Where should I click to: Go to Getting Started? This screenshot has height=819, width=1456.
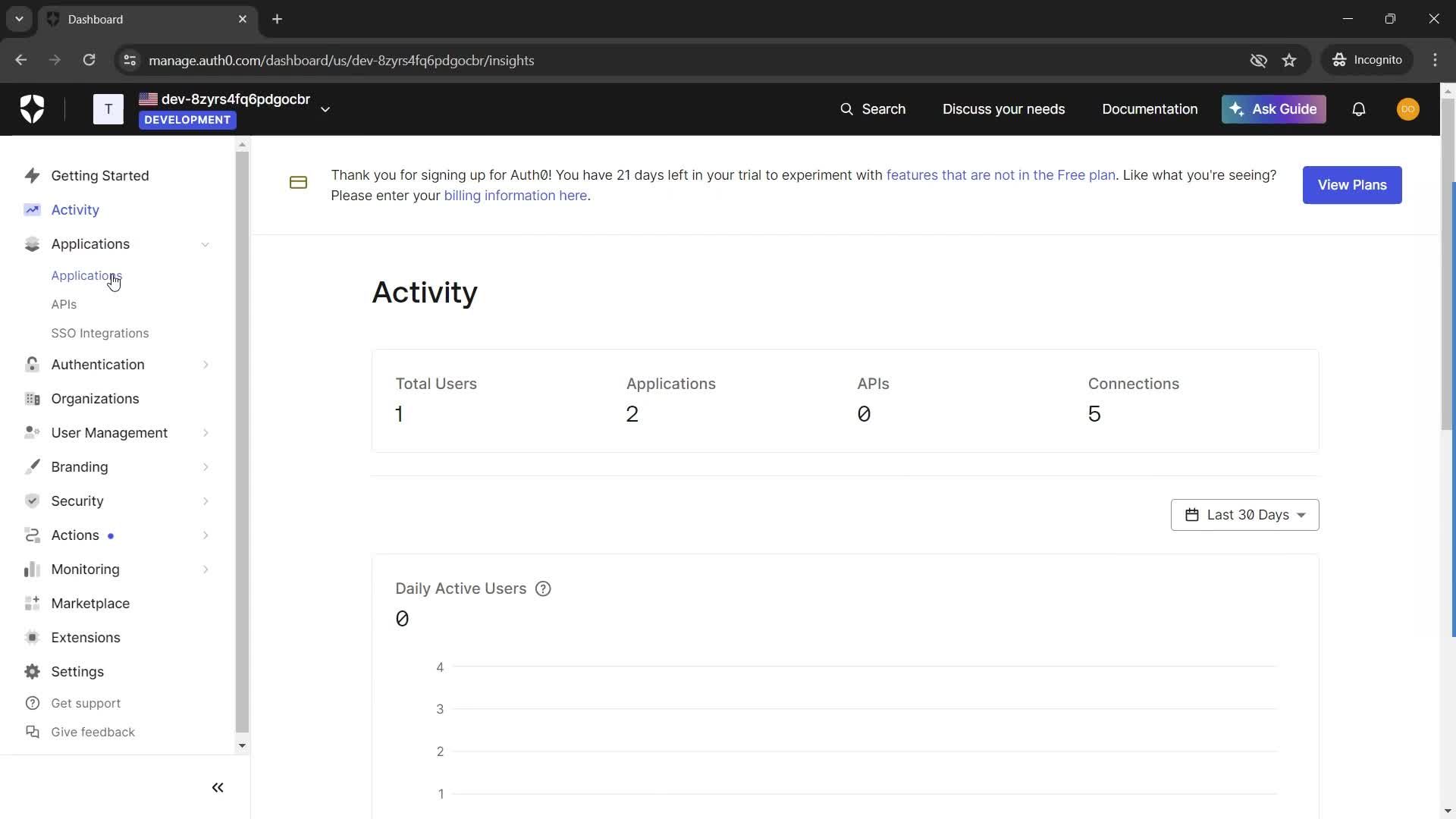pyautogui.click(x=99, y=176)
